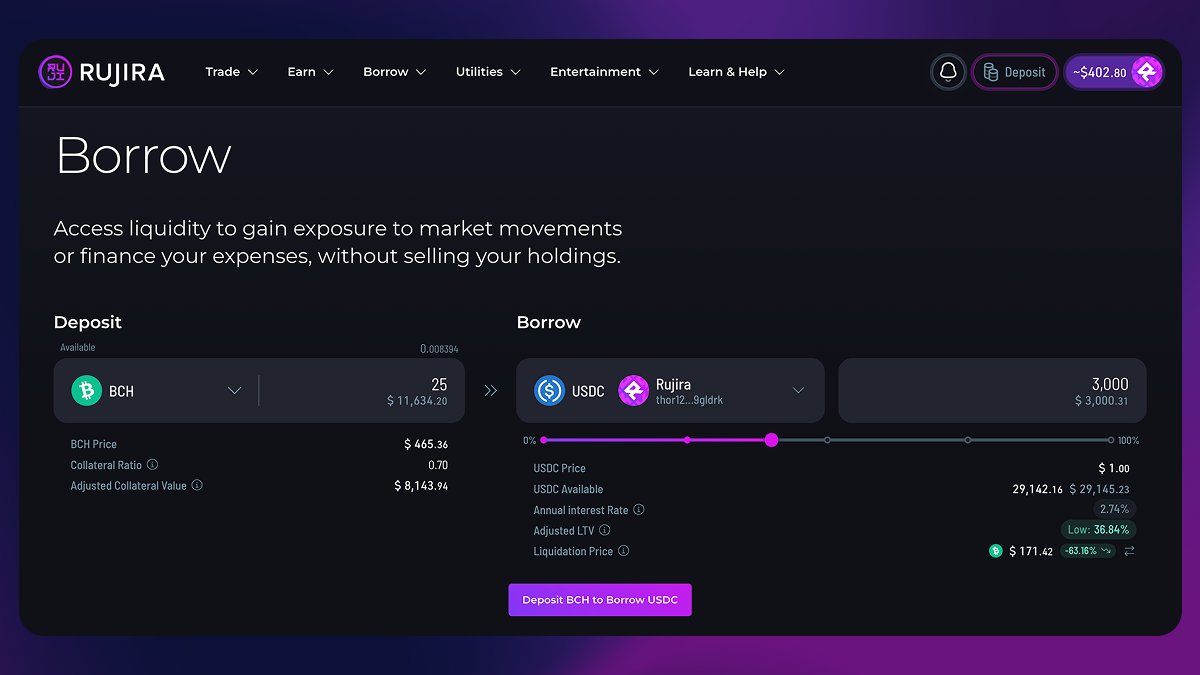The image size is (1200, 675).
Task: Open the Trade menu
Action: click(232, 72)
